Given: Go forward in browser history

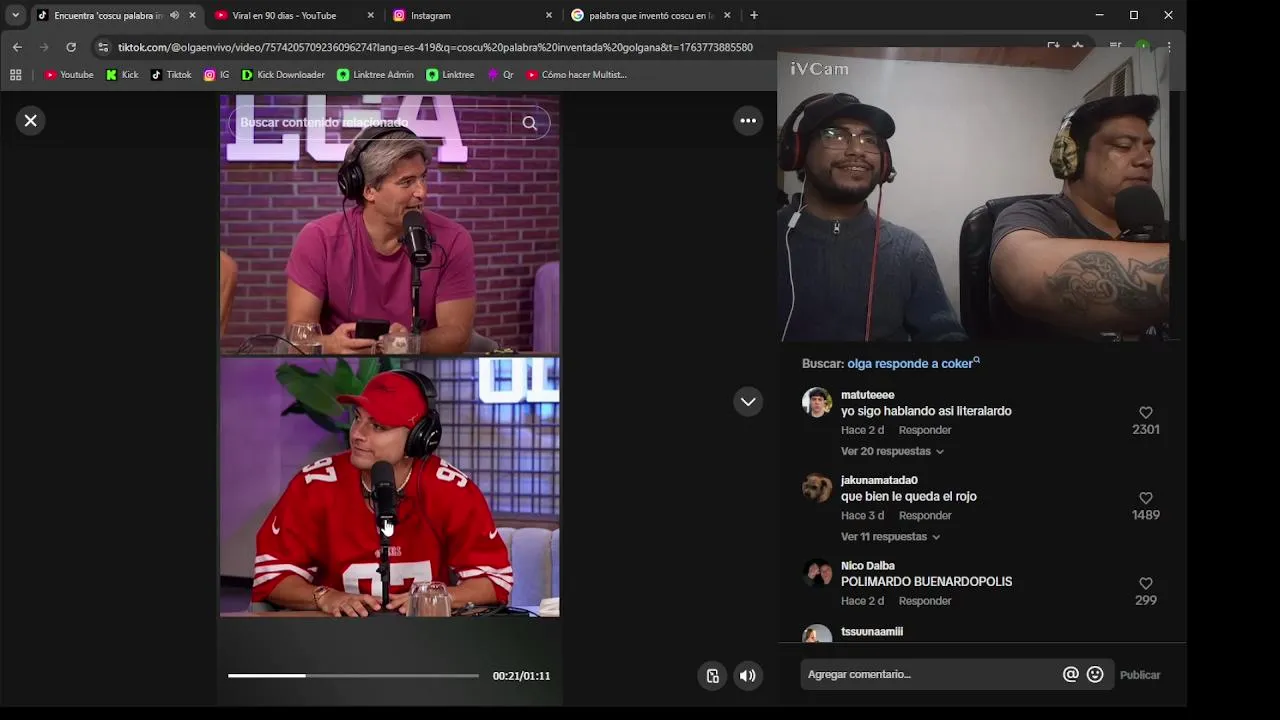Looking at the screenshot, I should (x=44, y=47).
